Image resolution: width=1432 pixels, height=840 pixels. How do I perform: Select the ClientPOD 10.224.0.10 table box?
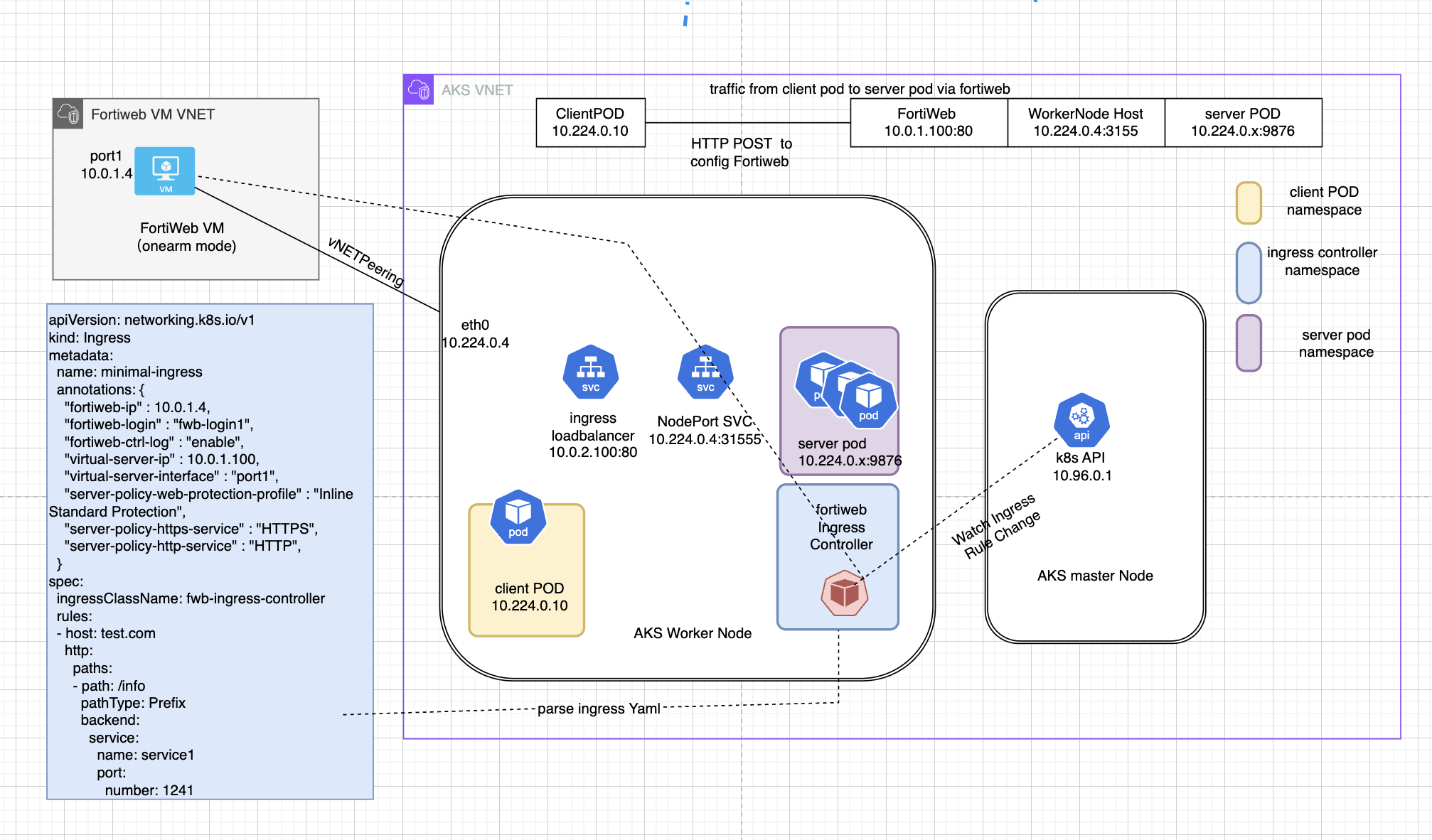pos(591,122)
